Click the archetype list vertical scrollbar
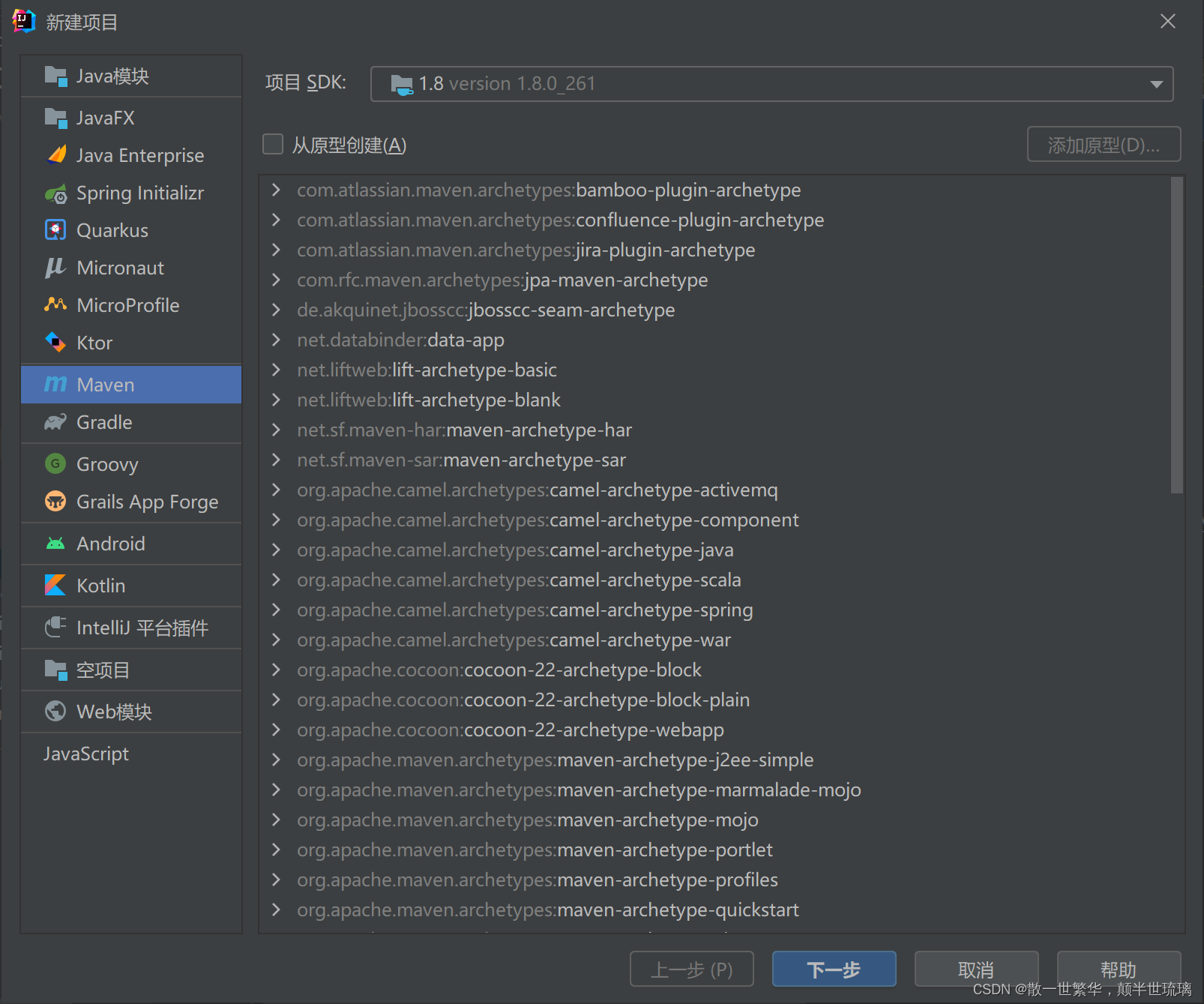Viewport: 1204px width, 1004px height. (1176, 335)
